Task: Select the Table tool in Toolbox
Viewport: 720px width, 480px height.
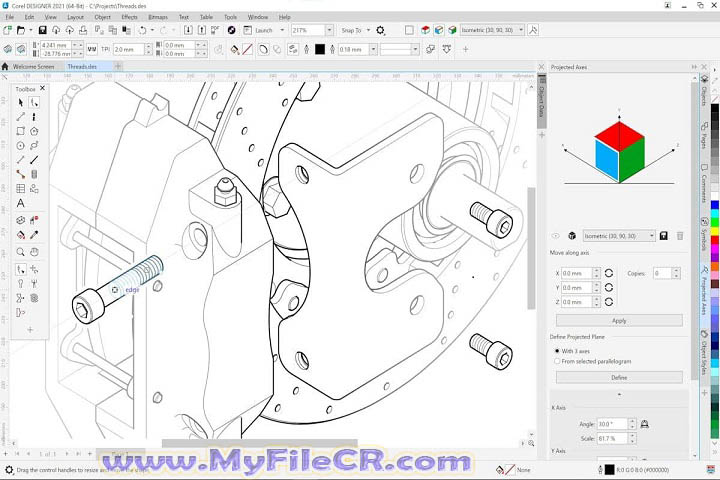Action: point(21,188)
